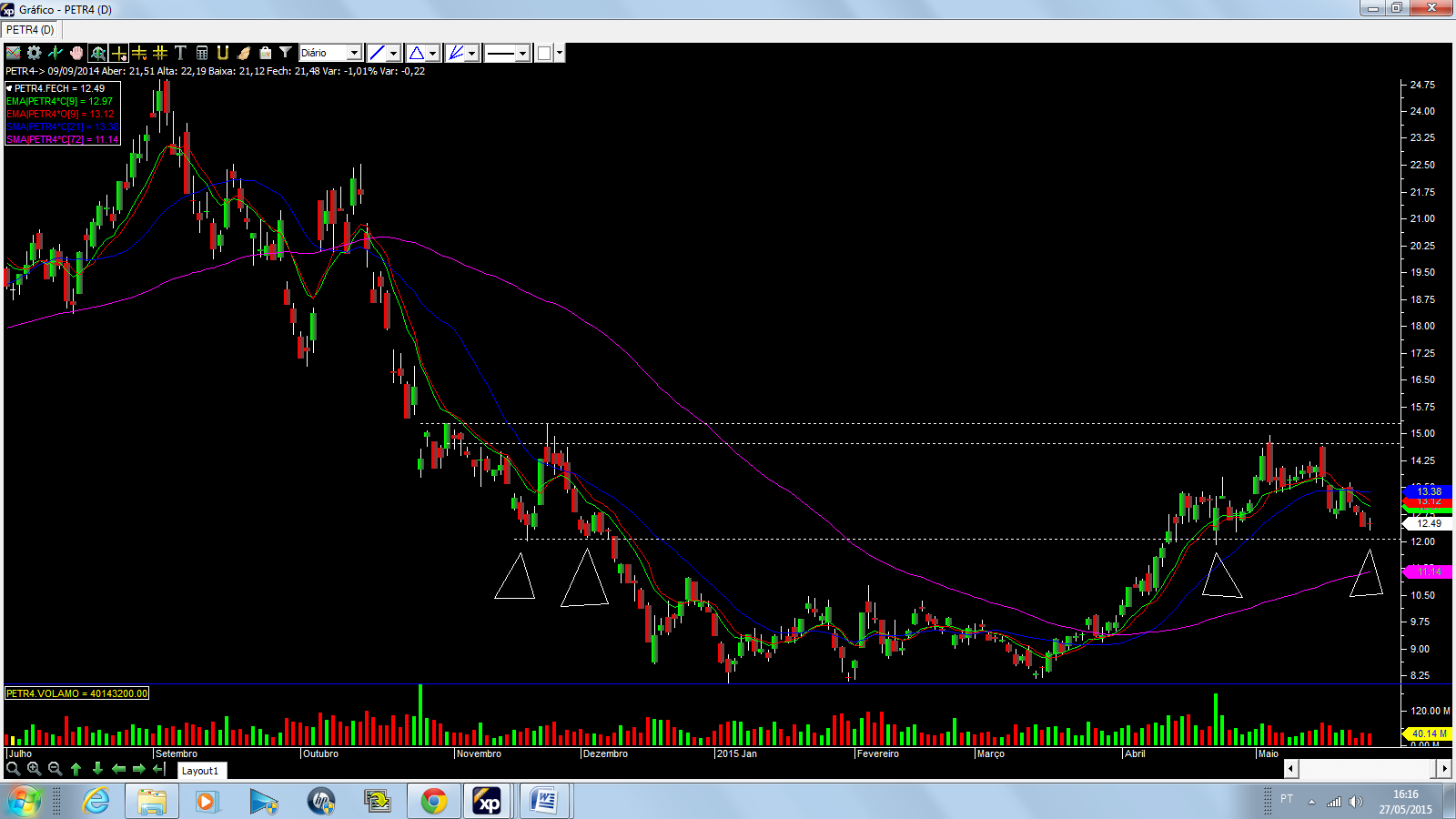
Task: Open Internet Explorer from taskbar
Action: (96, 802)
